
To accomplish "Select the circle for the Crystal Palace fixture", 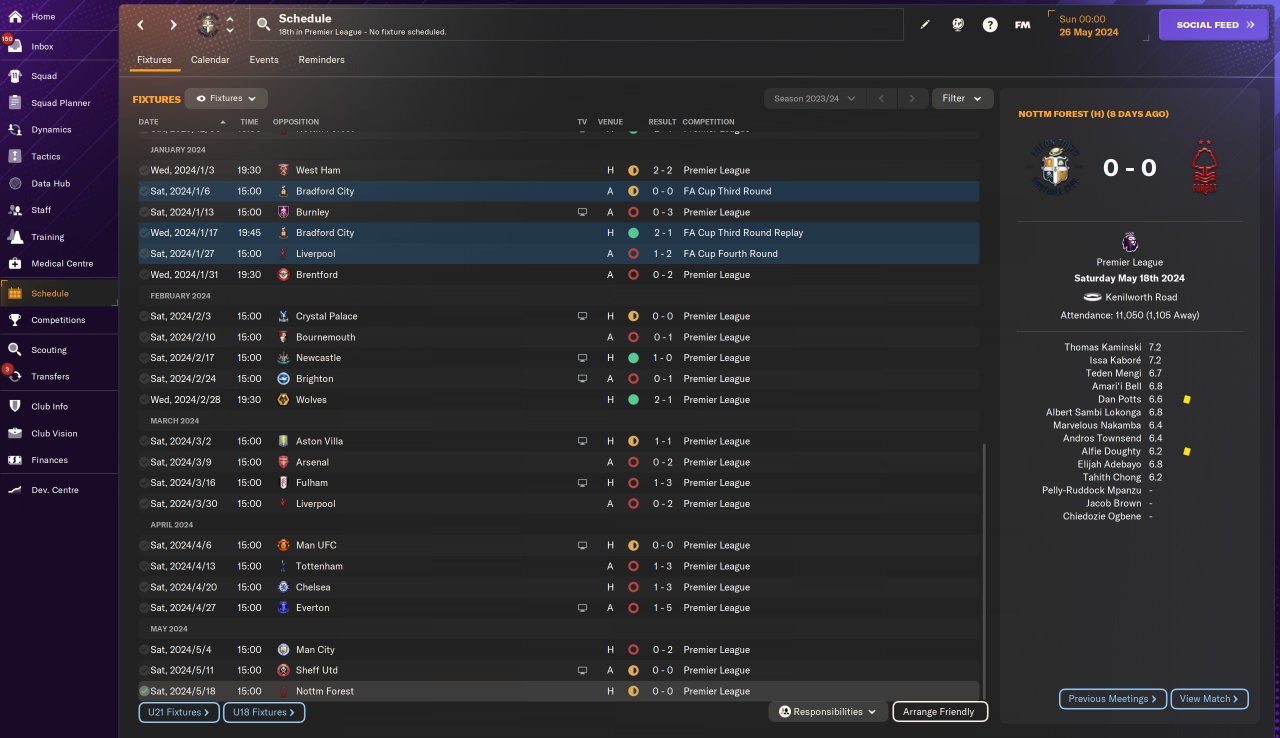I will click(x=144, y=316).
